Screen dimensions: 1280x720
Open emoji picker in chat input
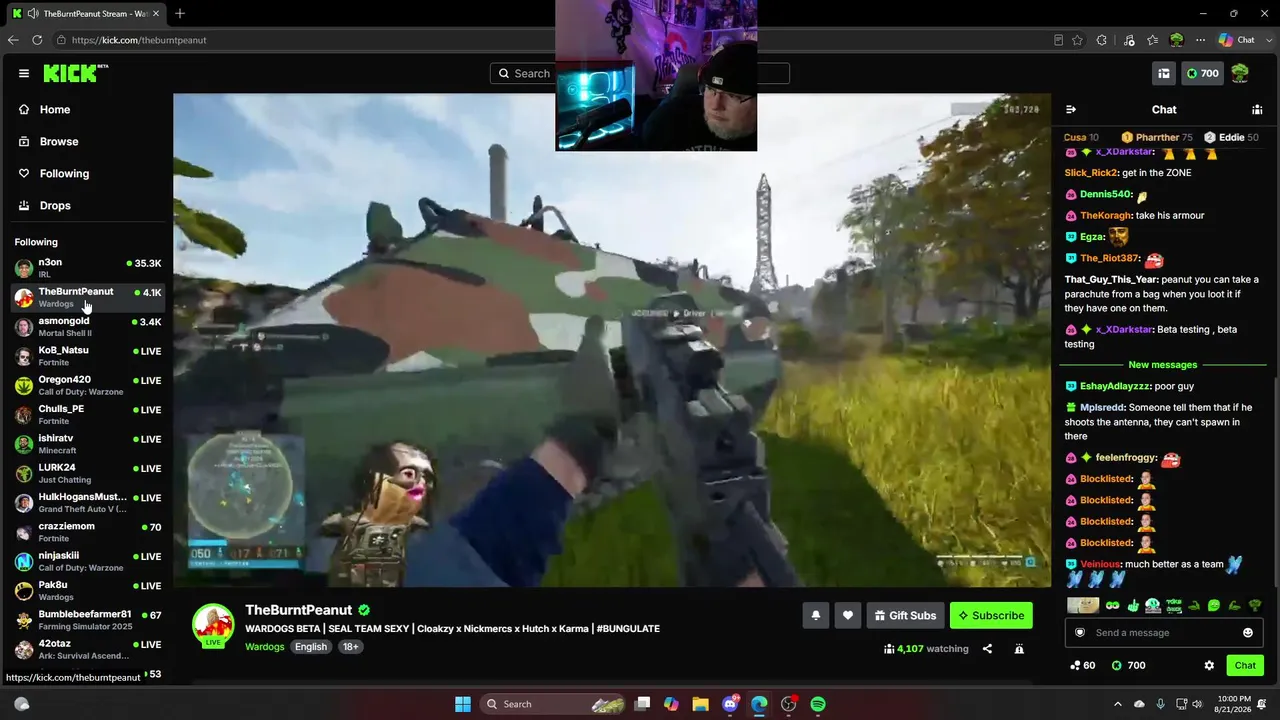point(1248,633)
